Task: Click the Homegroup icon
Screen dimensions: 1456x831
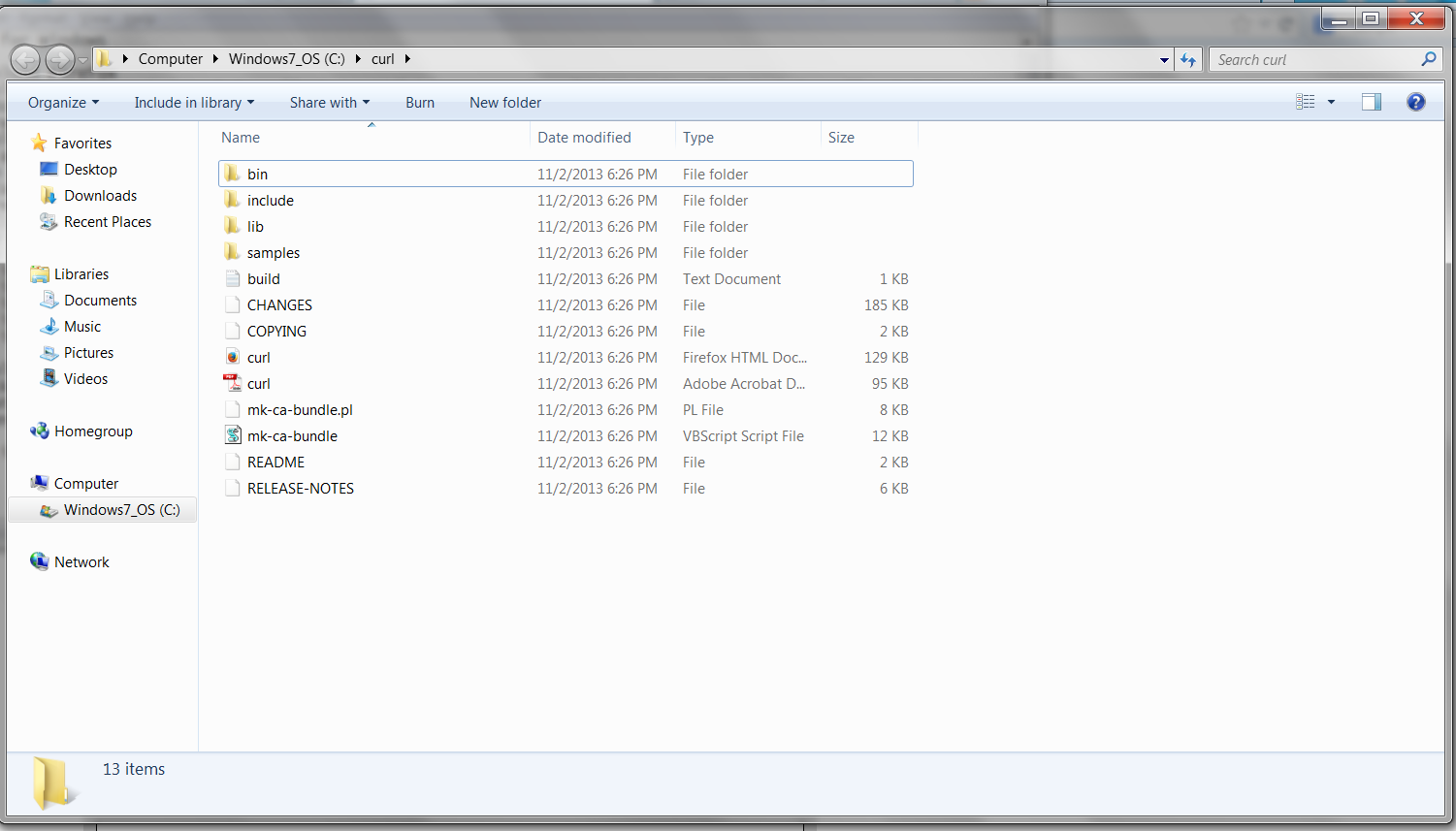Action: pyautogui.click(x=39, y=431)
